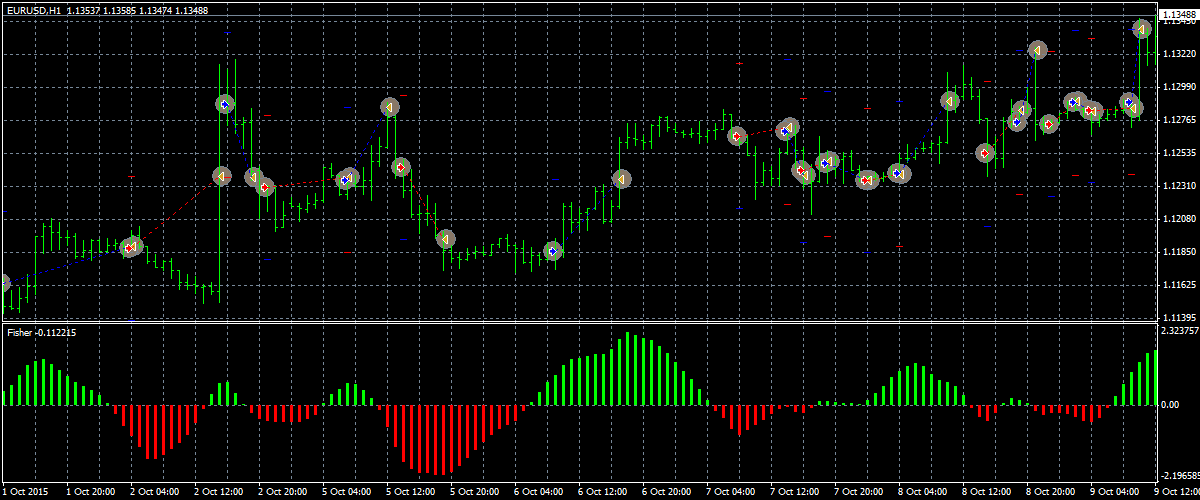1200x500 pixels.
Task: Click the 1.12535 price axis label
Action: click(x=1178, y=152)
